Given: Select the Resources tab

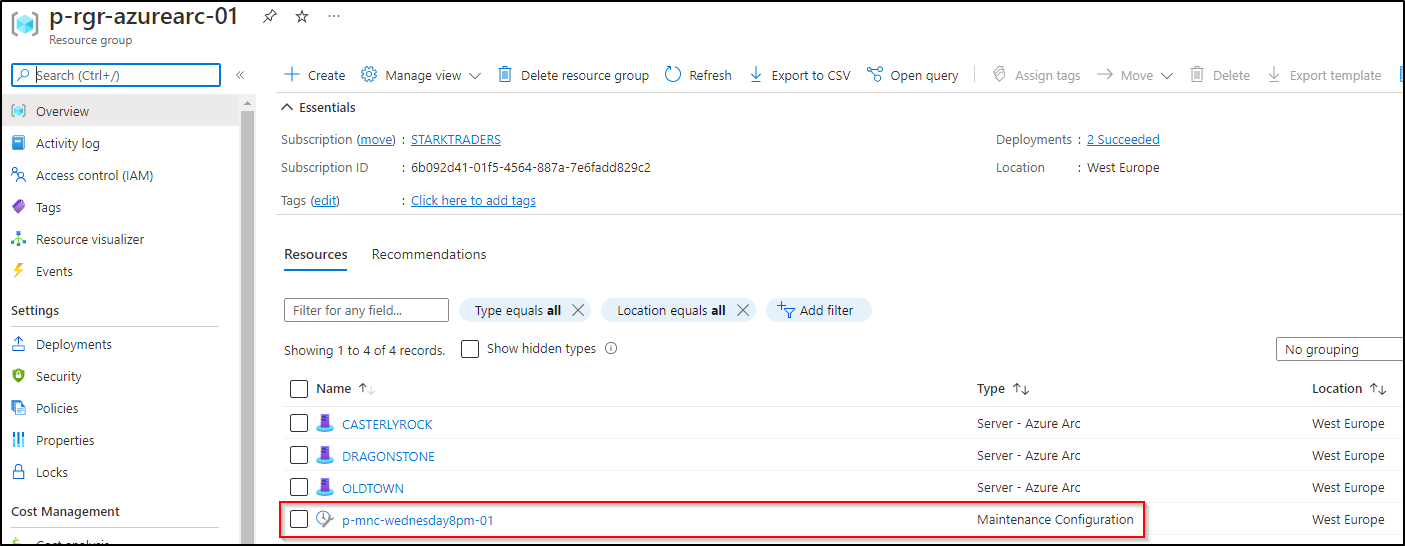Looking at the screenshot, I should click(316, 254).
